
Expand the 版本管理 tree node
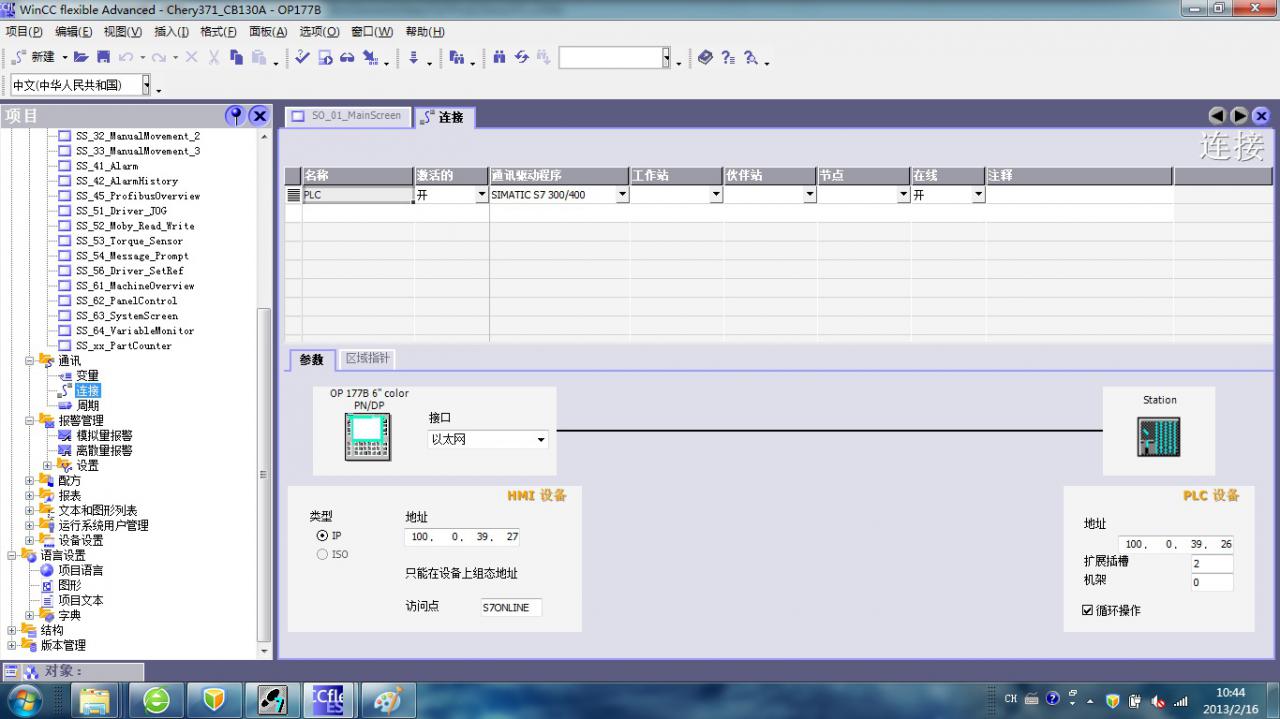(x=12, y=645)
